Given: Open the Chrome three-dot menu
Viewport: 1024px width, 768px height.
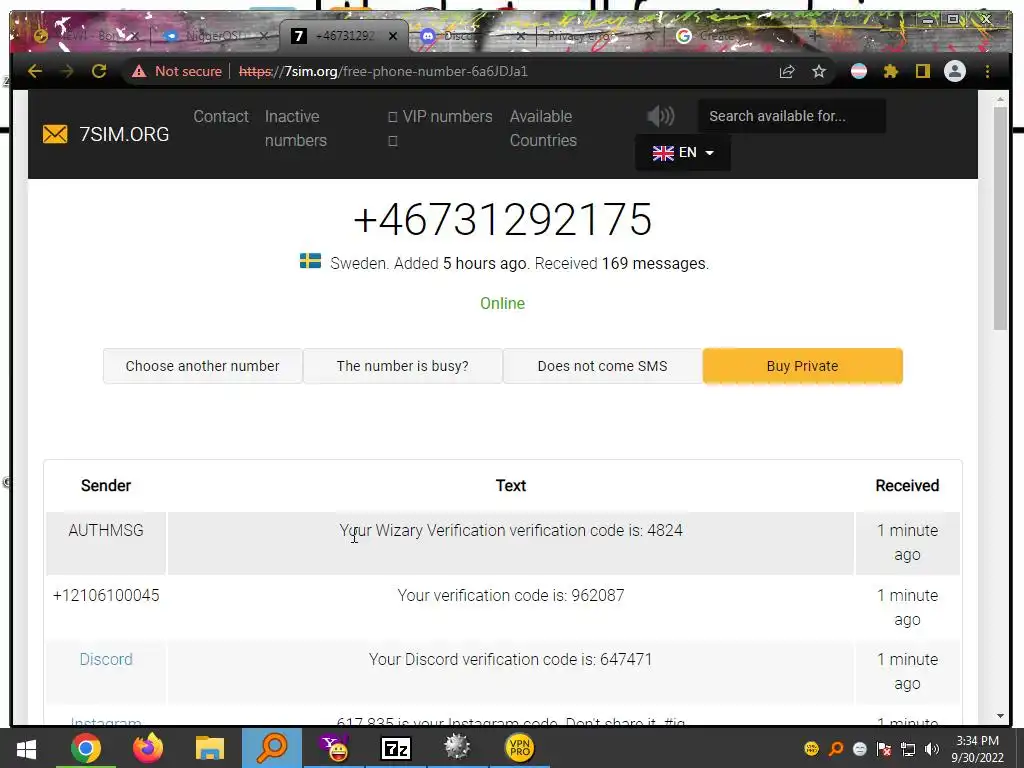Looking at the screenshot, I should [x=987, y=71].
